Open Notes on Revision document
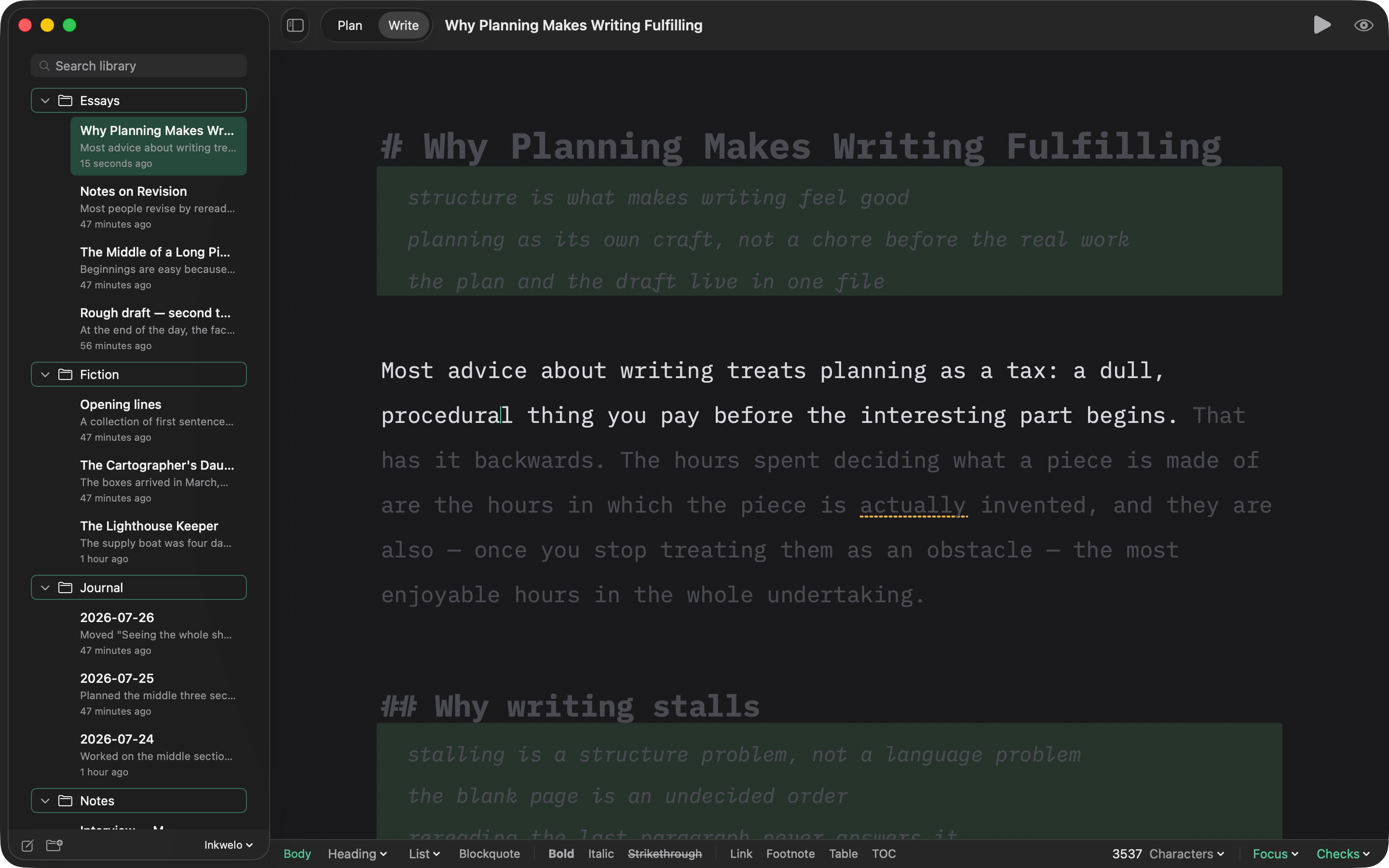This screenshot has height=868, width=1389. point(158,207)
